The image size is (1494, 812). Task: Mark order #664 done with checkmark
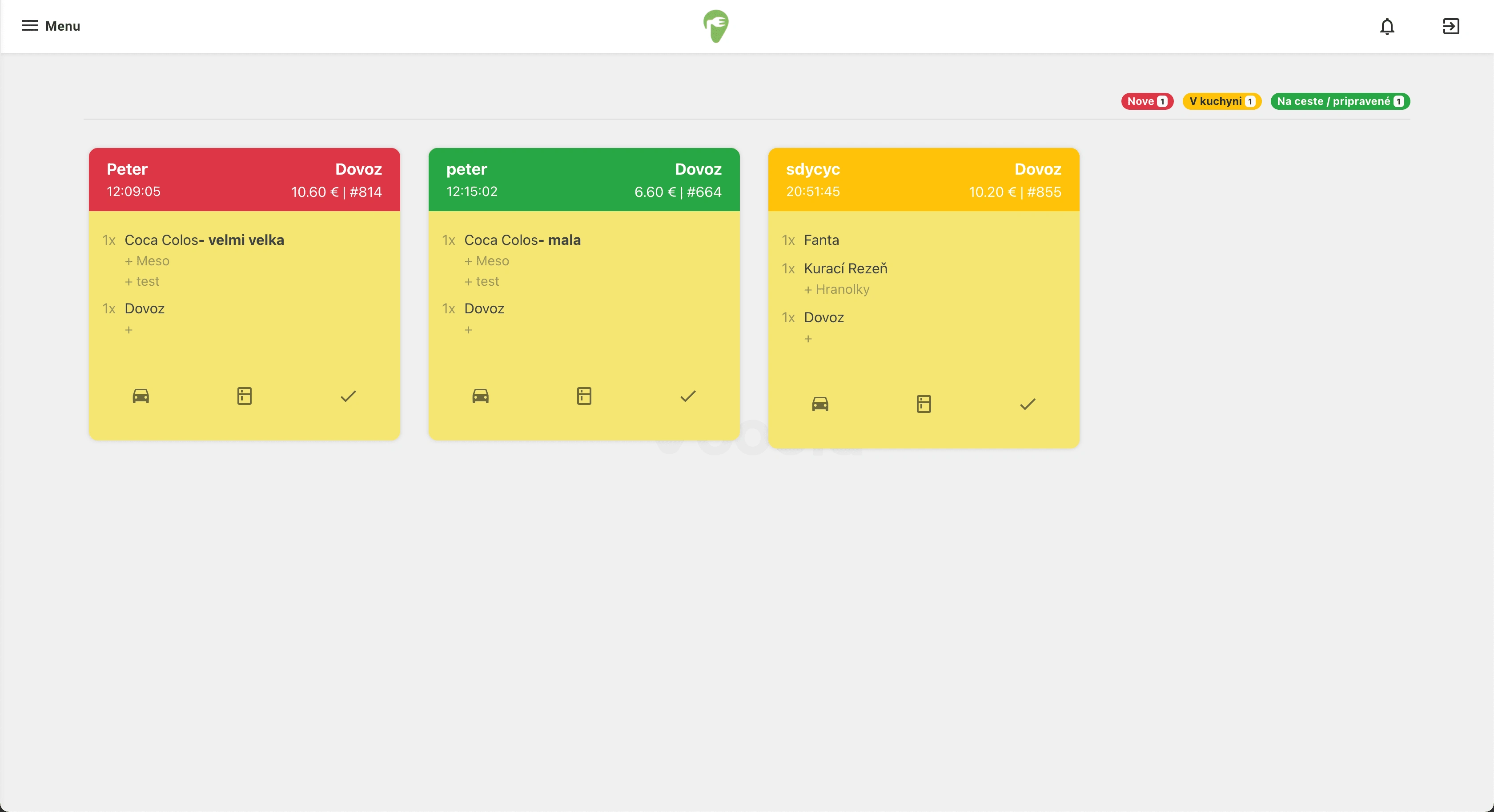688,396
